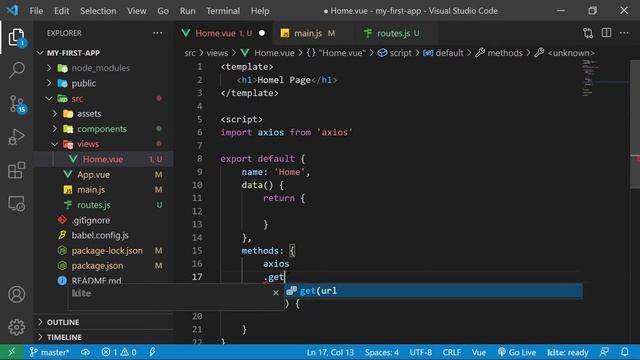Open the Explorer view in activity bar
The width and height of the screenshot is (640, 360).
coord(16,38)
